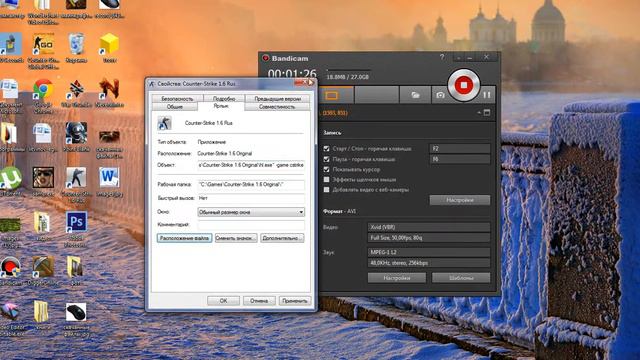The image size is (640, 360).
Task: Click the MPEG-1 L2 audio codec text
Action: pyautogui.click(x=383, y=252)
